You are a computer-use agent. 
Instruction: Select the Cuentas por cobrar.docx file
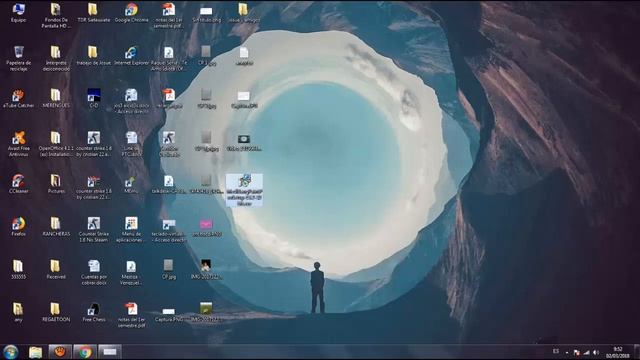(93, 273)
